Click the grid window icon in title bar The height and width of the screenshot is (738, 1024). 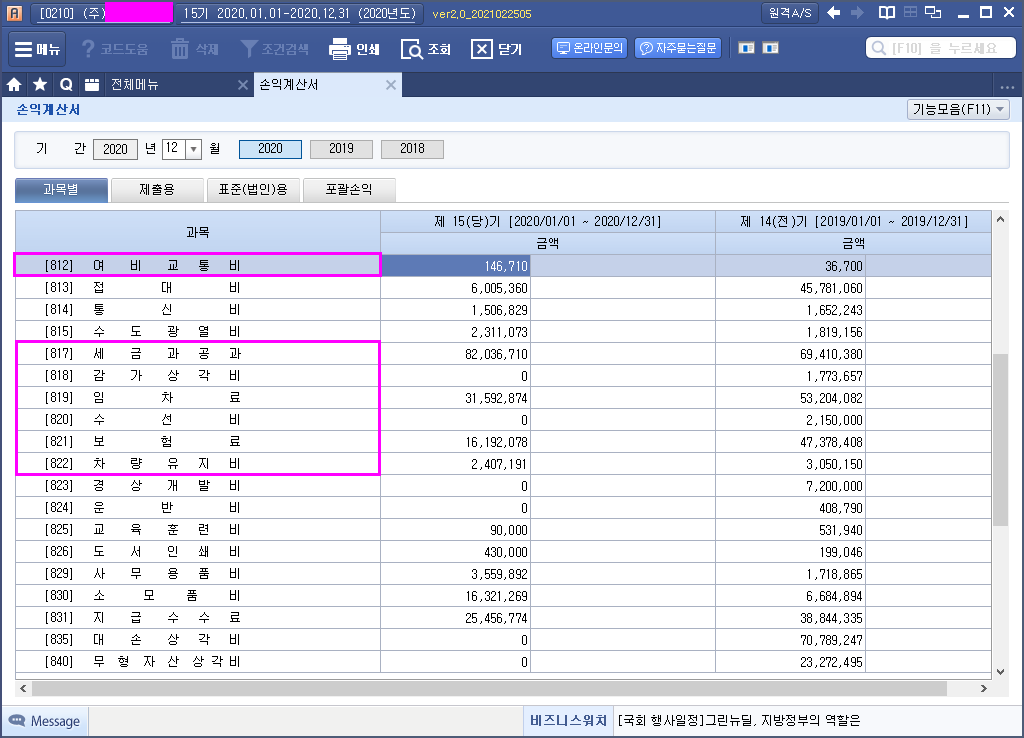[x=910, y=12]
